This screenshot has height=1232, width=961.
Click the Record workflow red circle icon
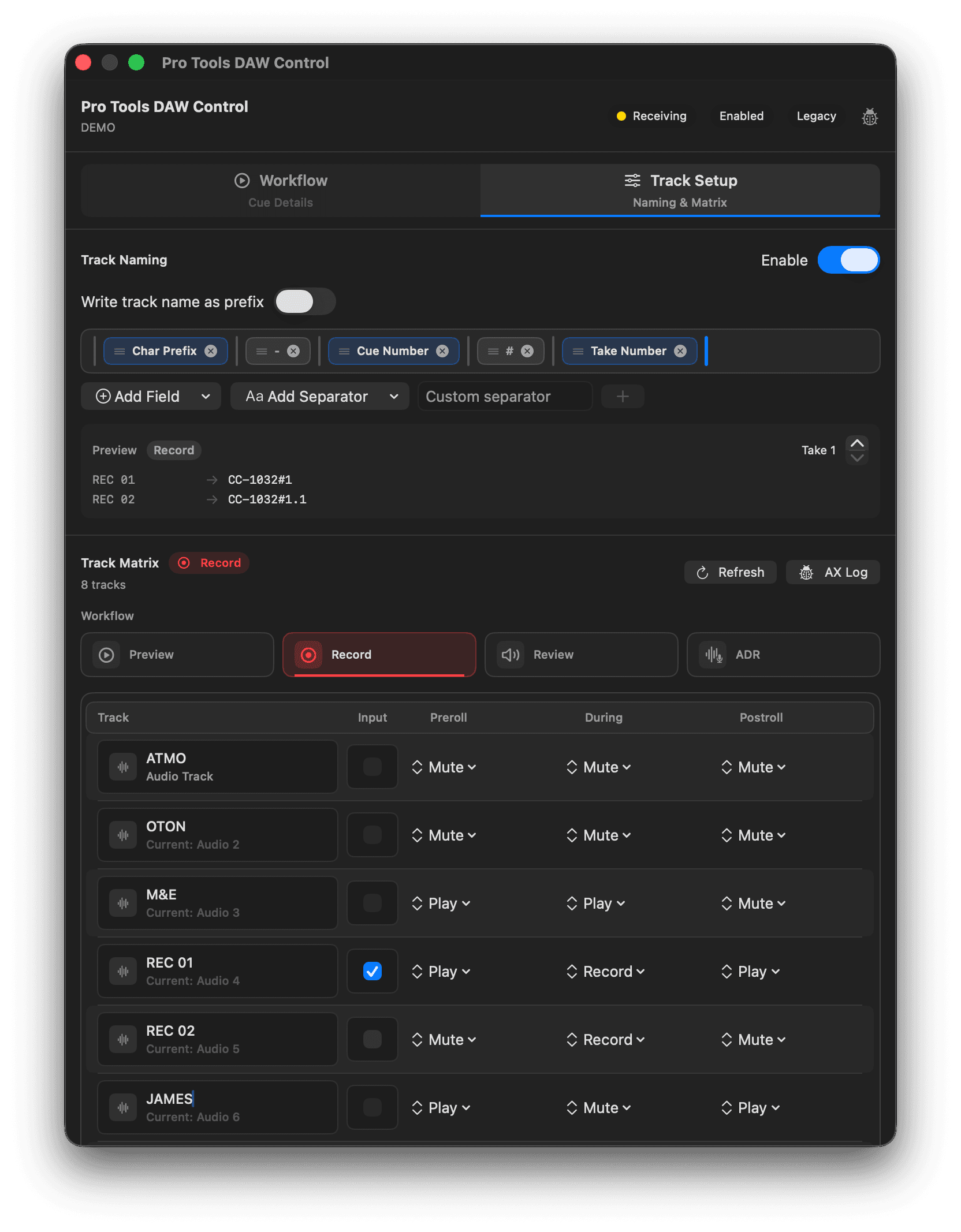pos(308,655)
